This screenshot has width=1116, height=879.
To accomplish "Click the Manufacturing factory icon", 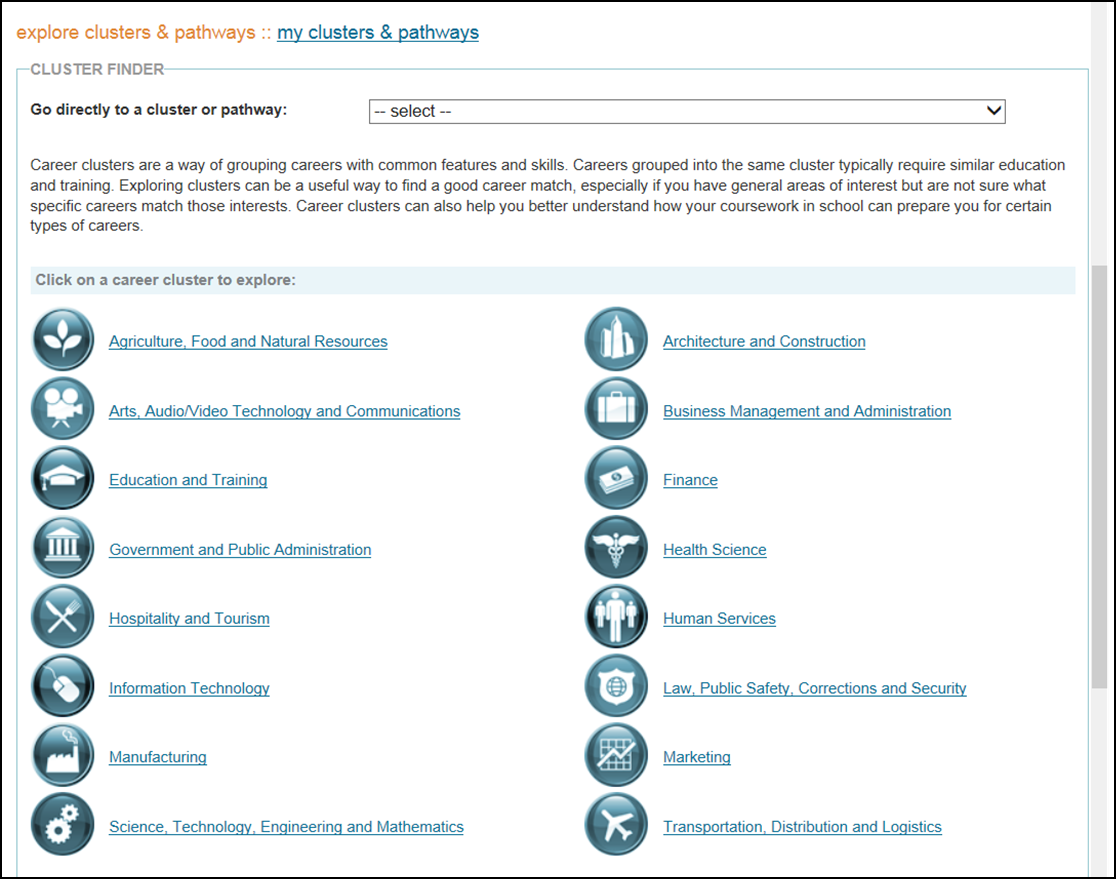I will (63, 755).
